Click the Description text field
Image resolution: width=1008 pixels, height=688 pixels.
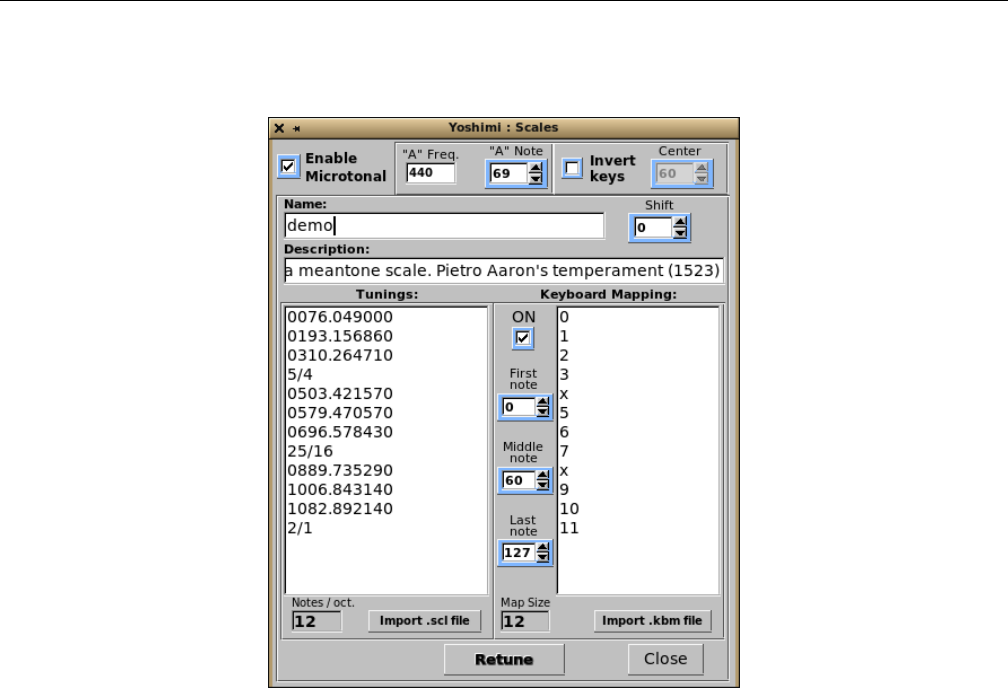coord(504,270)
